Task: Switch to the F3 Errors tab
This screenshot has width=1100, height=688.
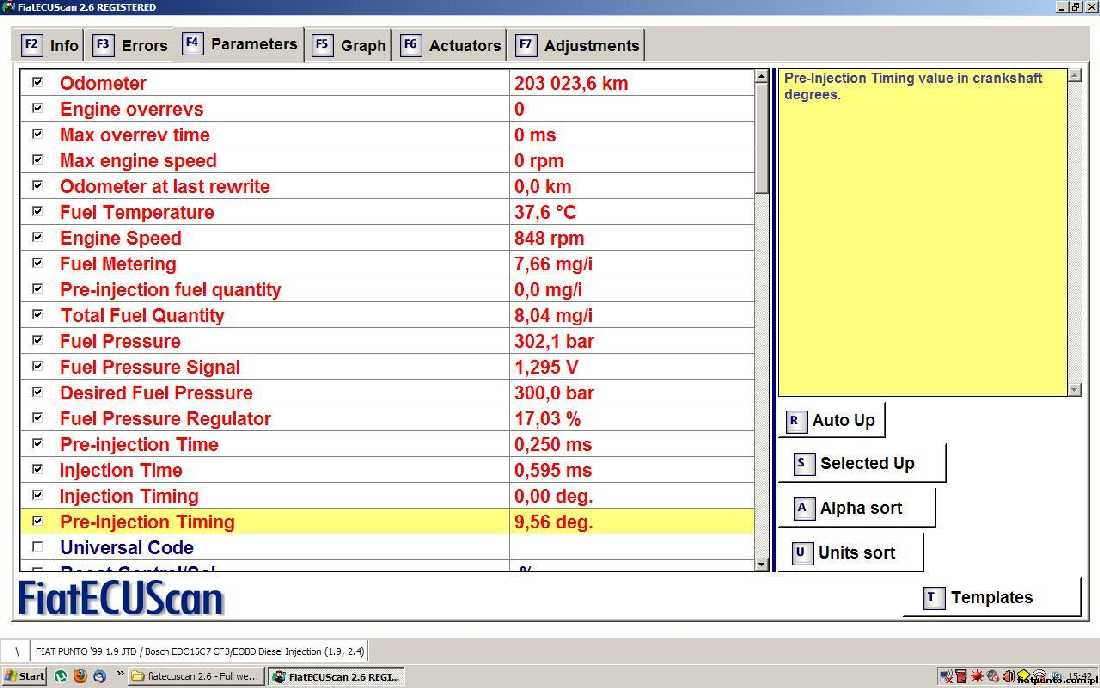Action: (130, 46)
